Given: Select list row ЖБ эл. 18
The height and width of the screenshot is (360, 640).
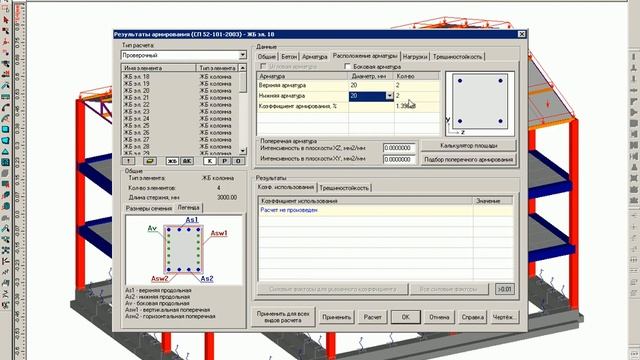Looking at the screenshot, I should [180, 77].
